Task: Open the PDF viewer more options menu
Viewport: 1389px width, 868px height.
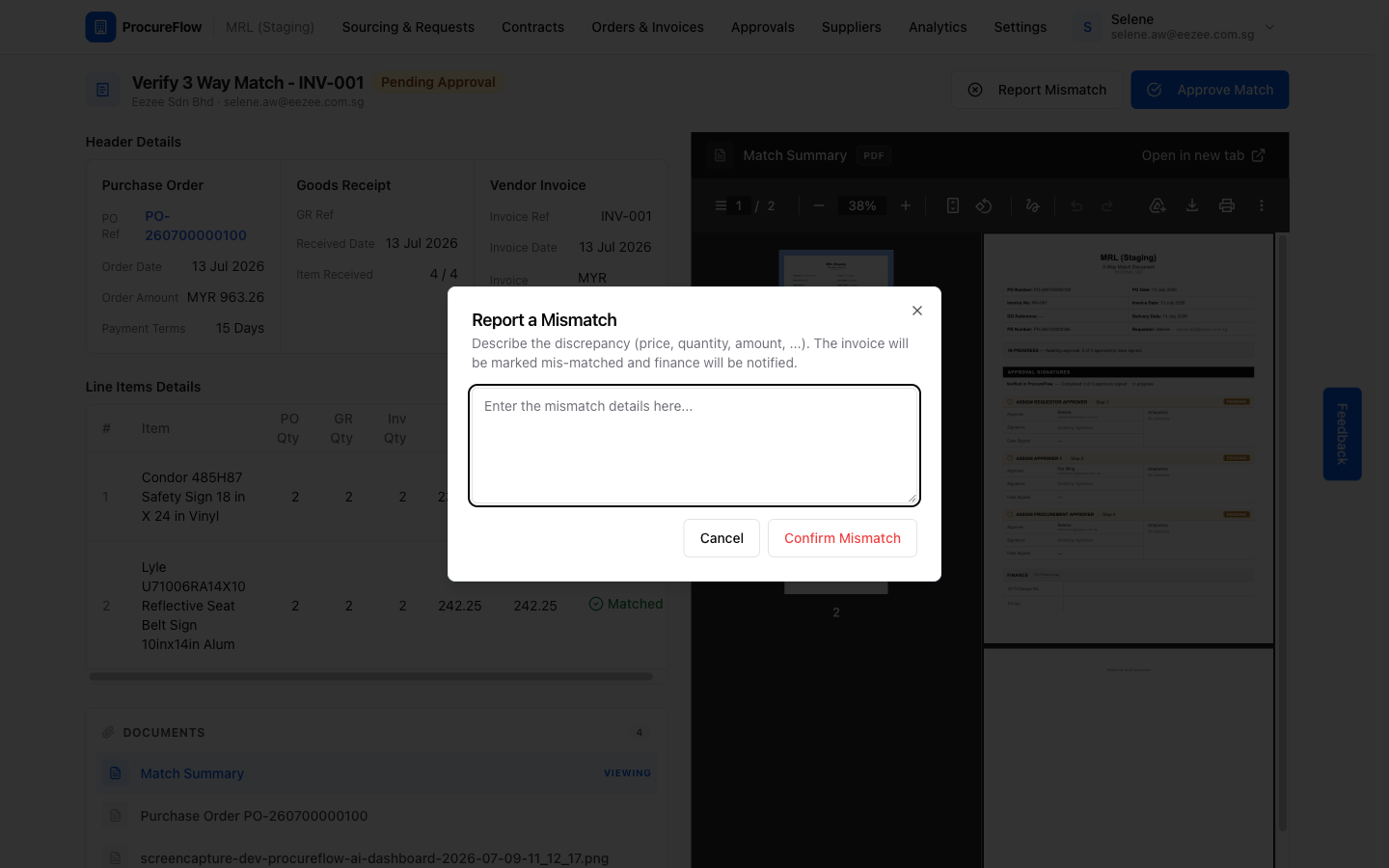Action: click(1262, 205)
